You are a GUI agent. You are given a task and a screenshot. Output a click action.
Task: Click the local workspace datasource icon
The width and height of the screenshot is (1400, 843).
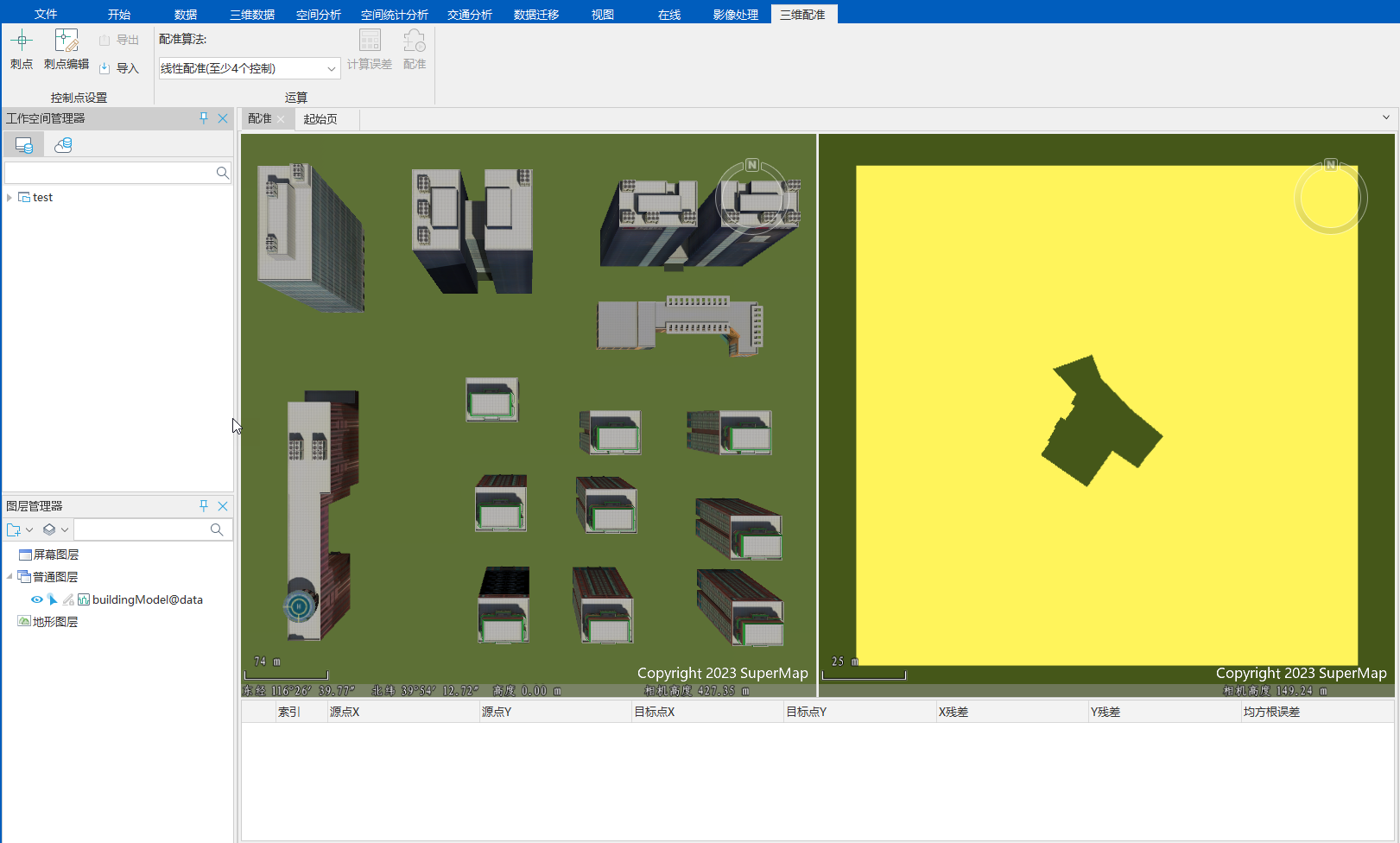[23, 145]
